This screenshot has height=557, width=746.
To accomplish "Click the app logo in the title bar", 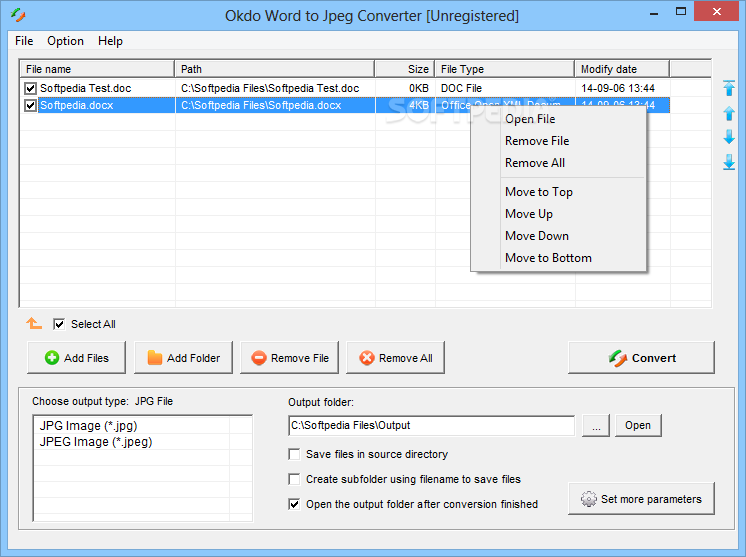I will [x=18, y=15].
